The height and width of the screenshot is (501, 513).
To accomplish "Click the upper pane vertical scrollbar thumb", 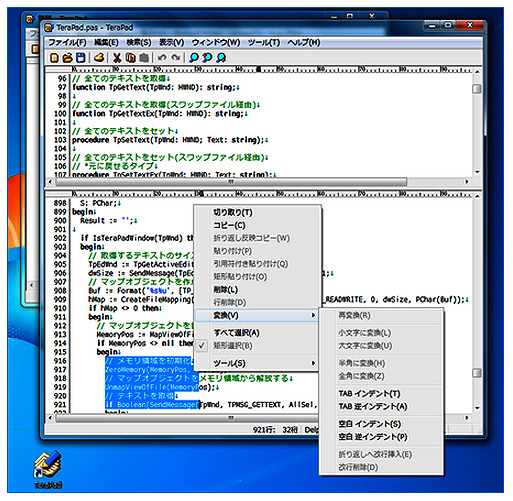I will (x=477, y=89).
